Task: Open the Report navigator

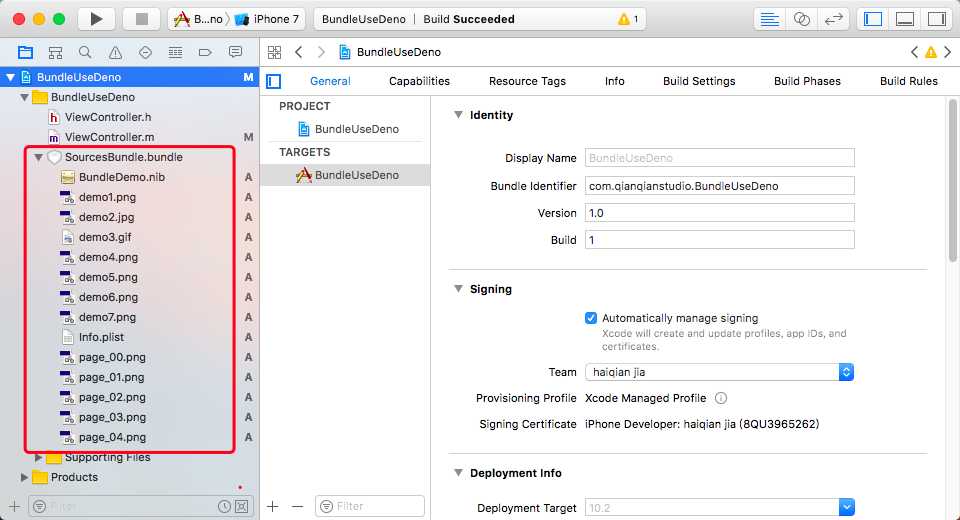Action: click(235, 53)
